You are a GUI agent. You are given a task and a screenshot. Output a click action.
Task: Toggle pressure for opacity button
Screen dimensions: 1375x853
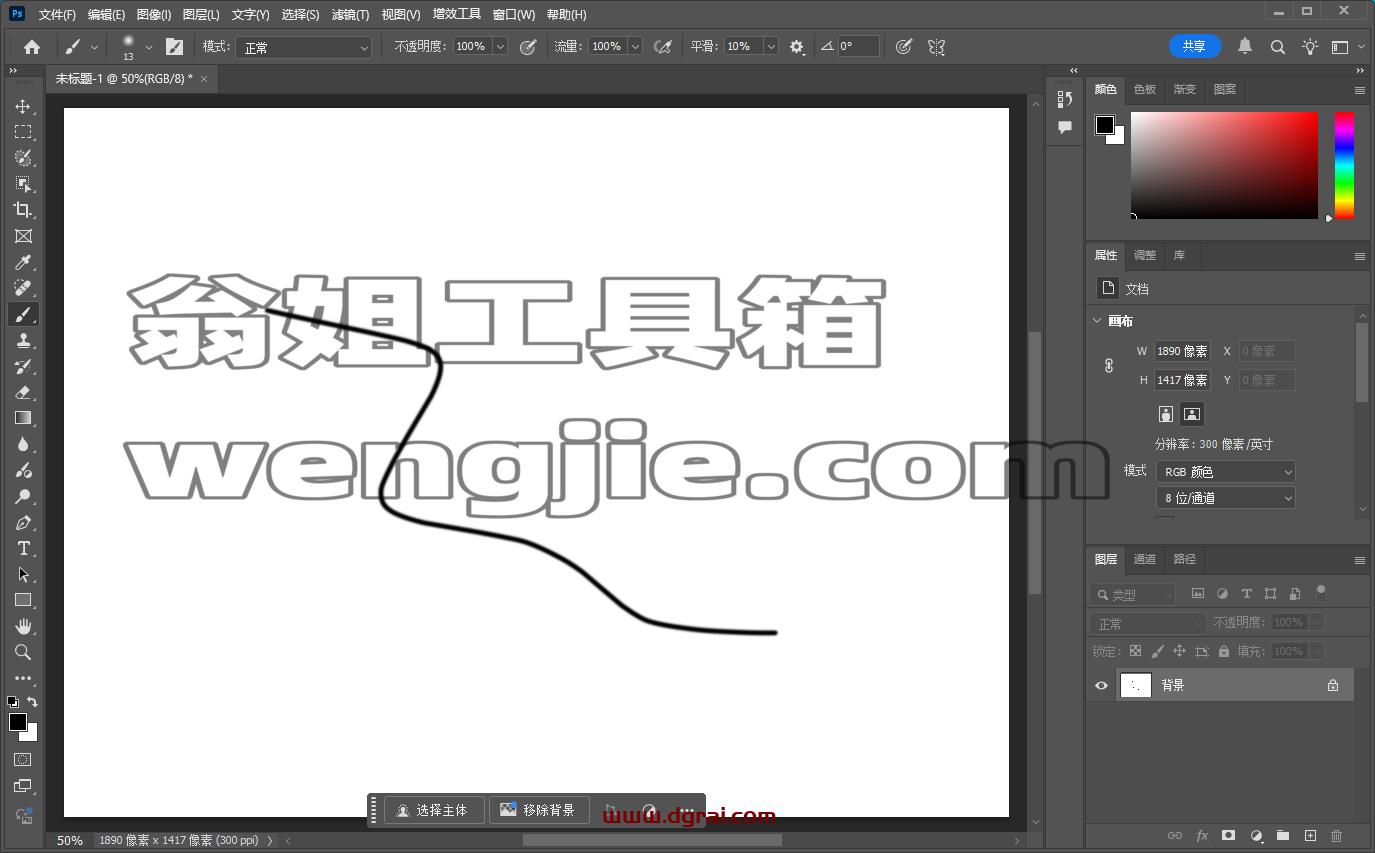528,46
